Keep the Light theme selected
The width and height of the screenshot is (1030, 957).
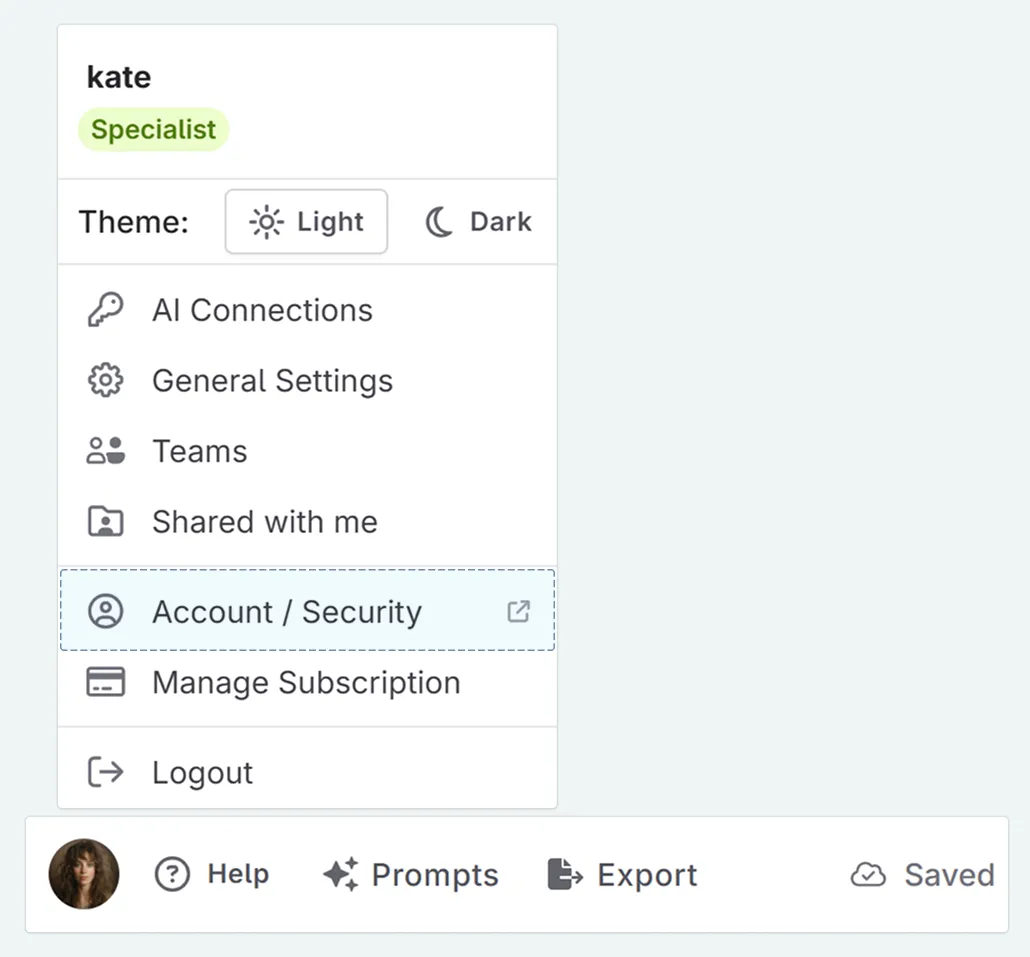point(306,221)
